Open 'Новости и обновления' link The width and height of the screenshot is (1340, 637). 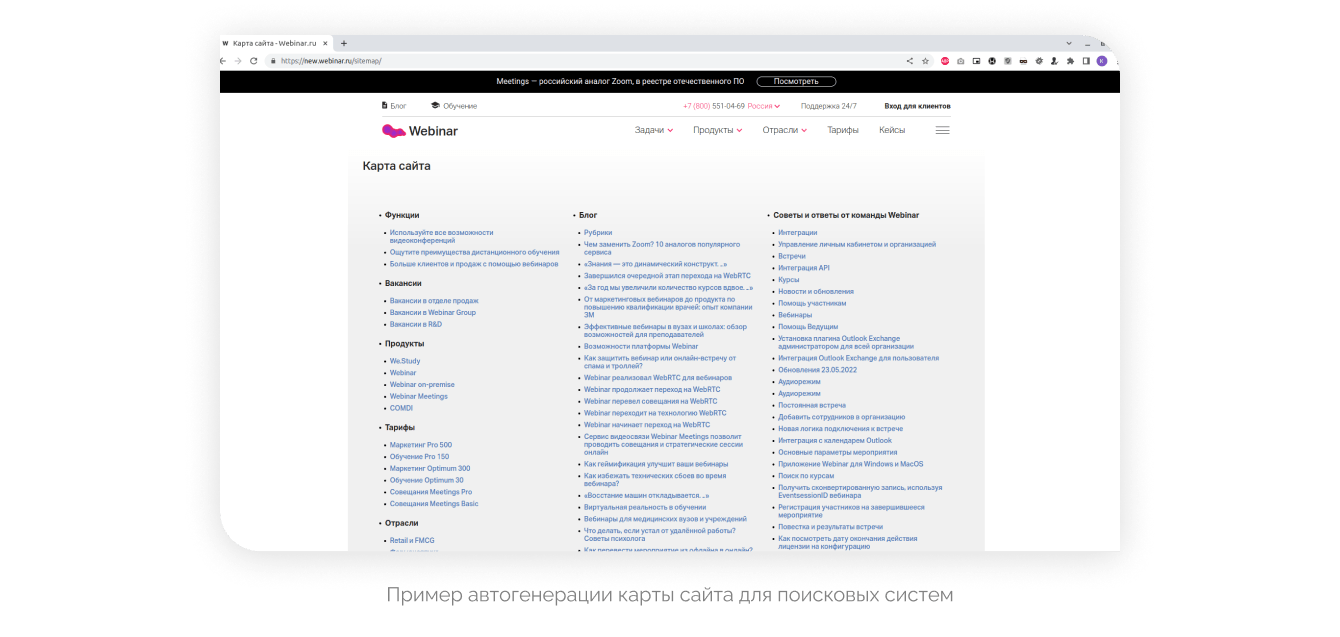pyautogui.click(x=816, y=292)
